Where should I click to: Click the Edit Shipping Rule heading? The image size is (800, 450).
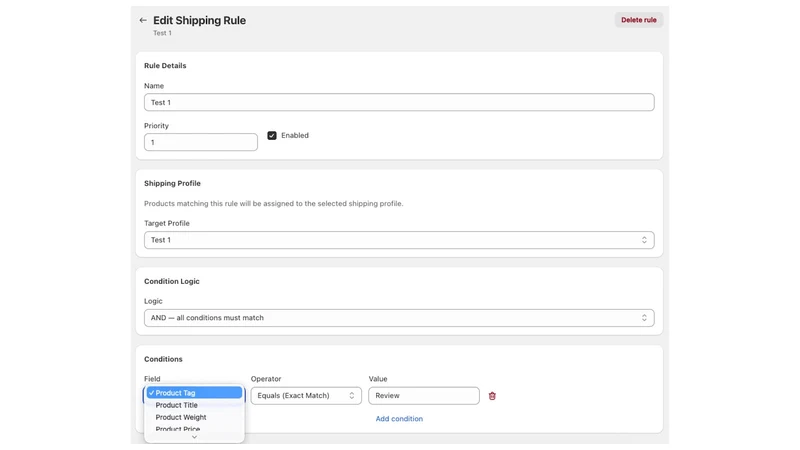[x=199, y=20]
